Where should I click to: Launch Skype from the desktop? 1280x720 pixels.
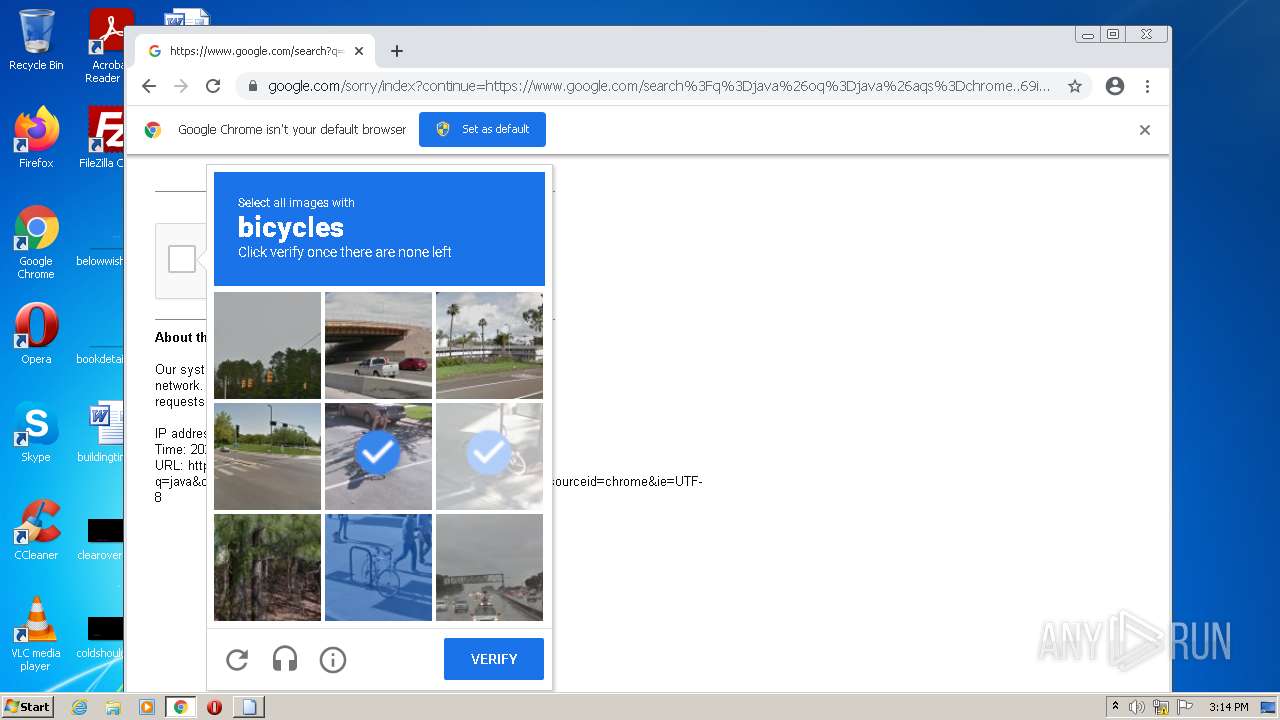click(x=36, y=431)
